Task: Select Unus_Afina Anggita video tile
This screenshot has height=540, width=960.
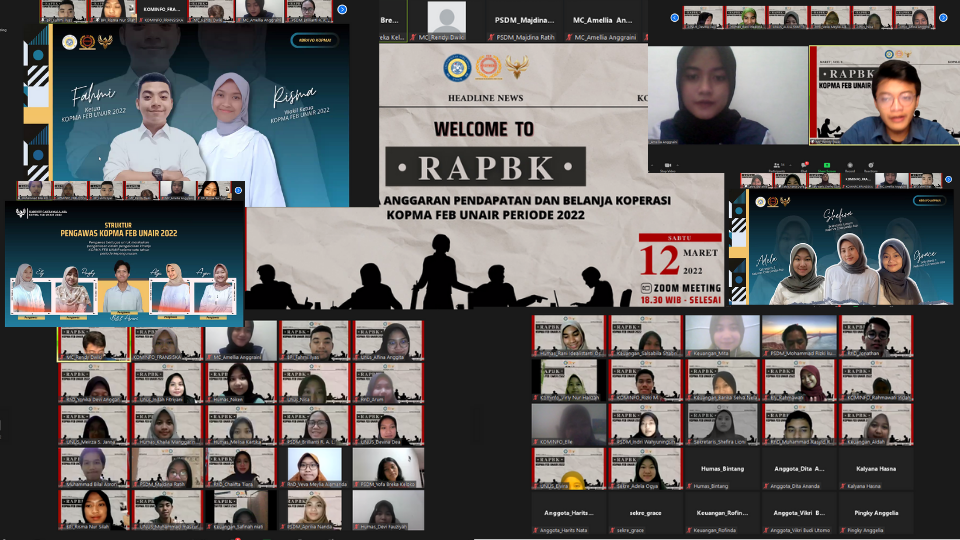Action: click(388, 340)
